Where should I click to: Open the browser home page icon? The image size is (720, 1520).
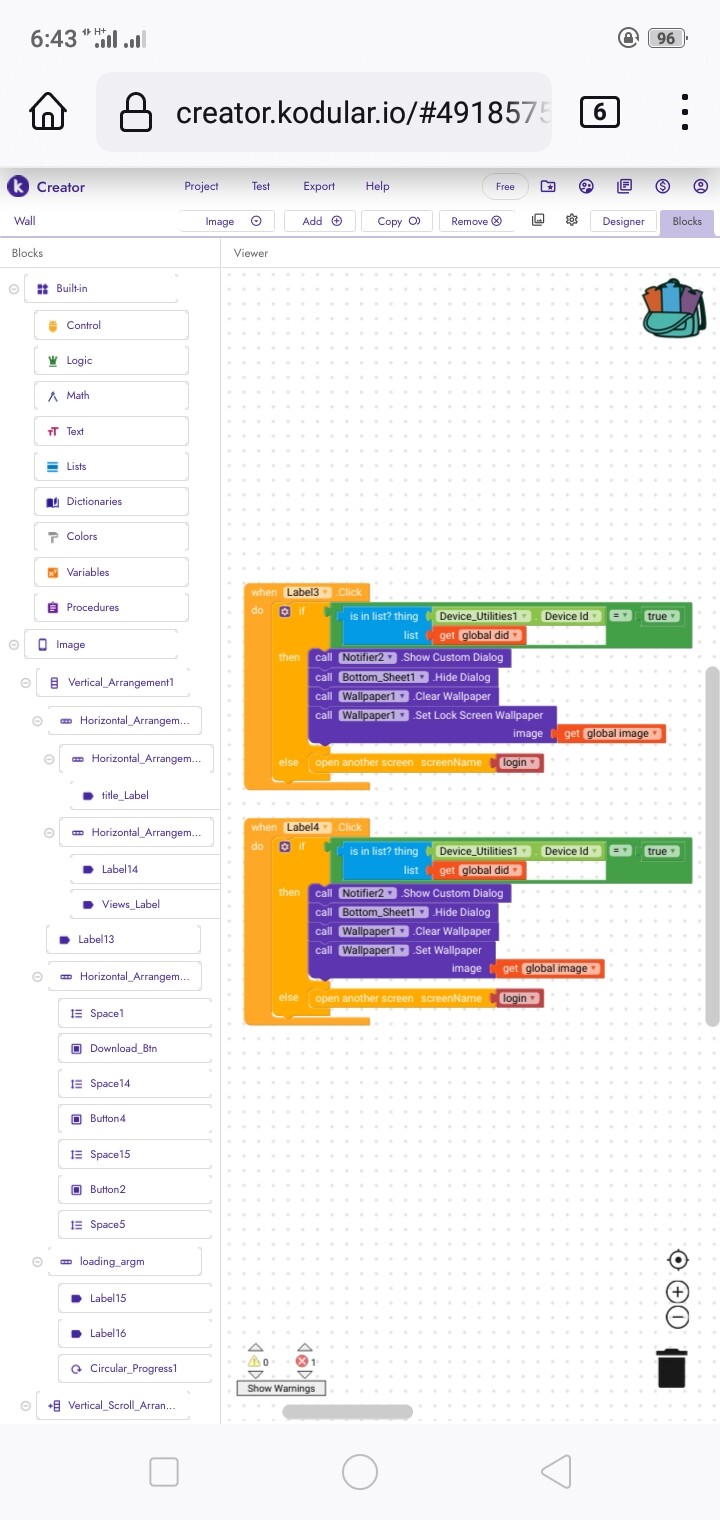(47, 111)
